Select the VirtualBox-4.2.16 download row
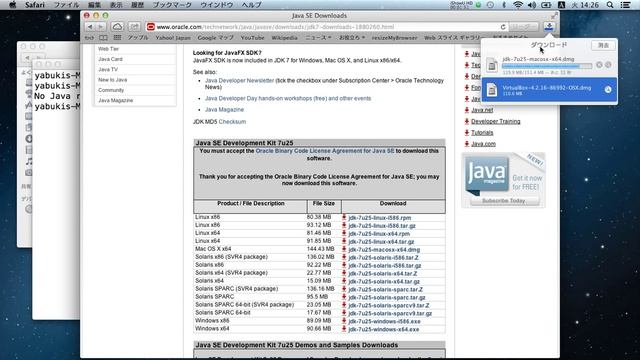 click(549, 90)
